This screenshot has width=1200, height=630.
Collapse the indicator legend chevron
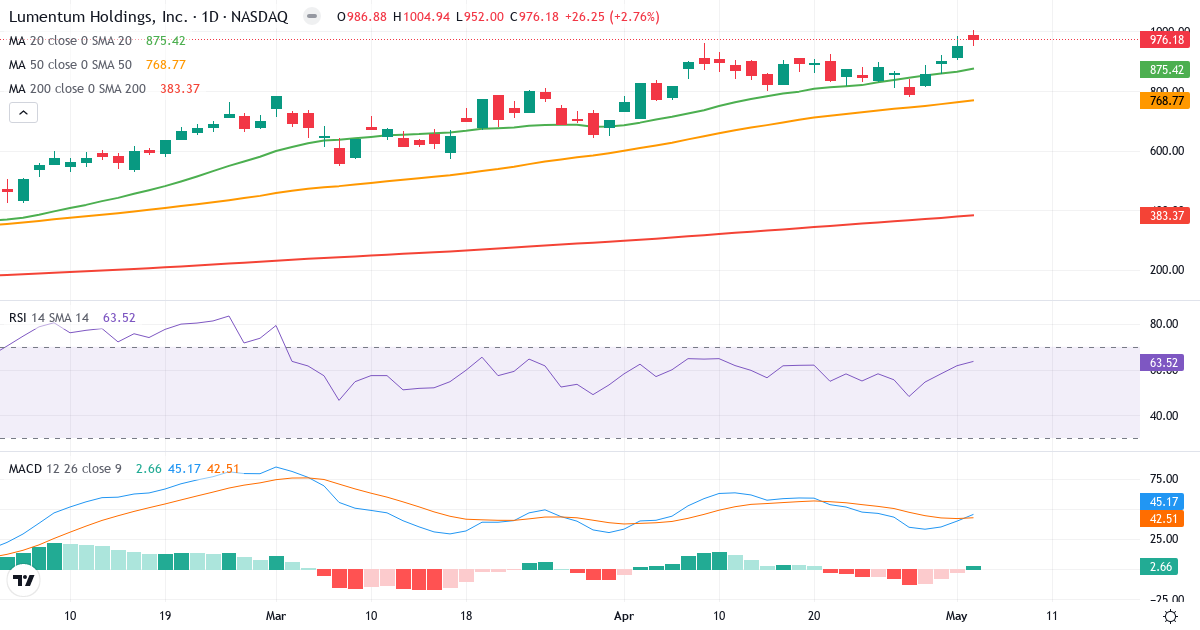24,113
